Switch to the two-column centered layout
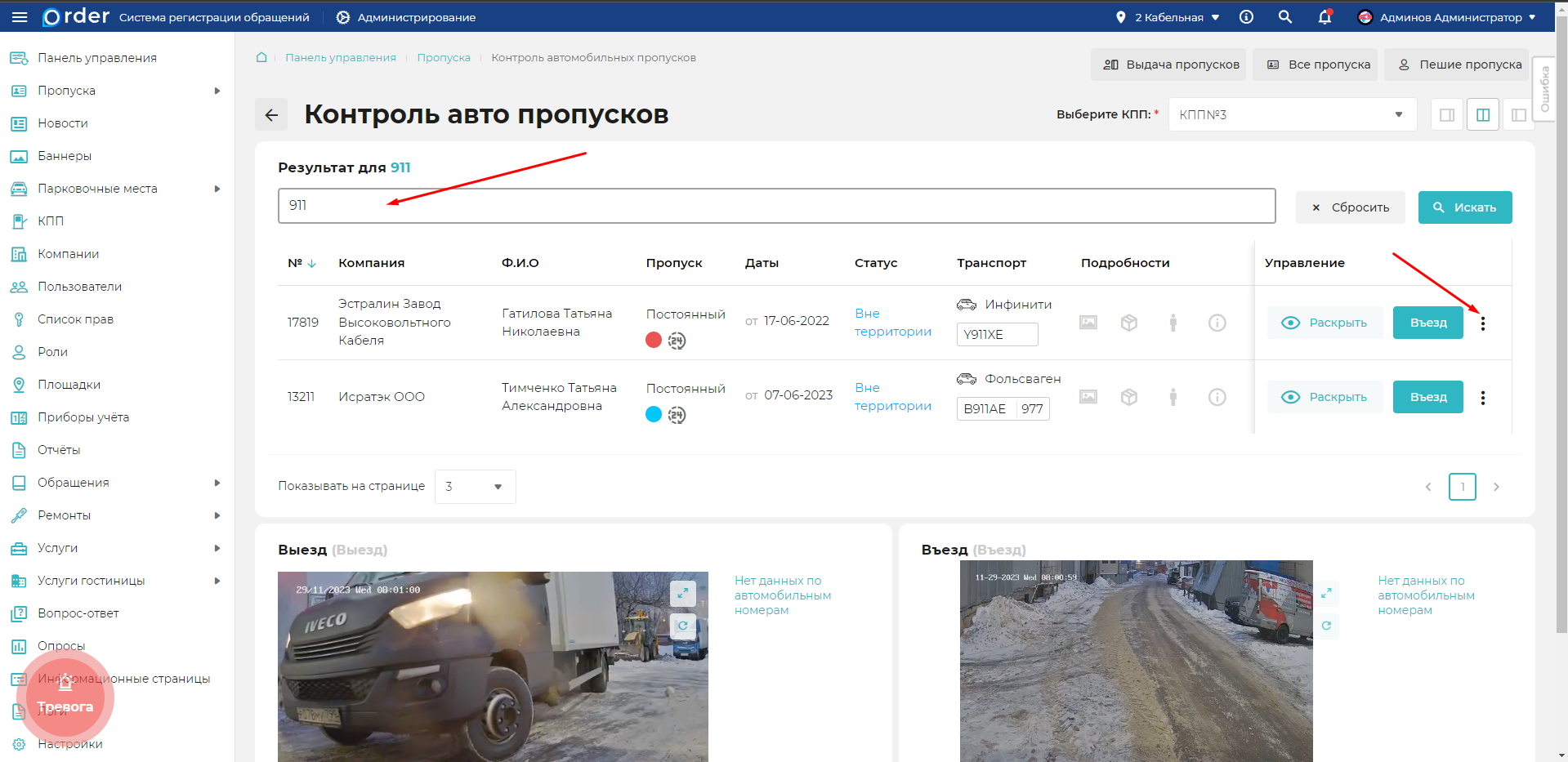 click(1482, 115)
